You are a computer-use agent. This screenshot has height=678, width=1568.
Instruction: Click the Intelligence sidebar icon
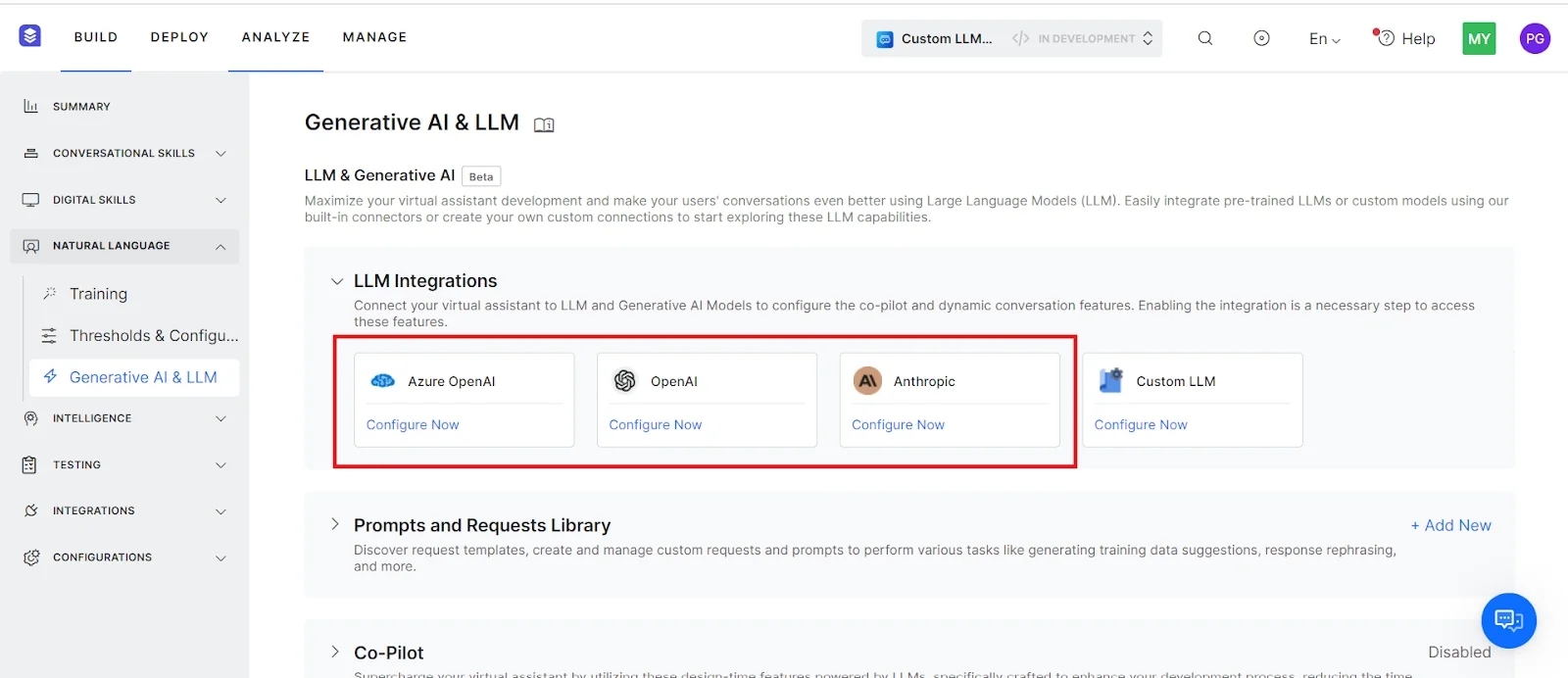(31, 418)
